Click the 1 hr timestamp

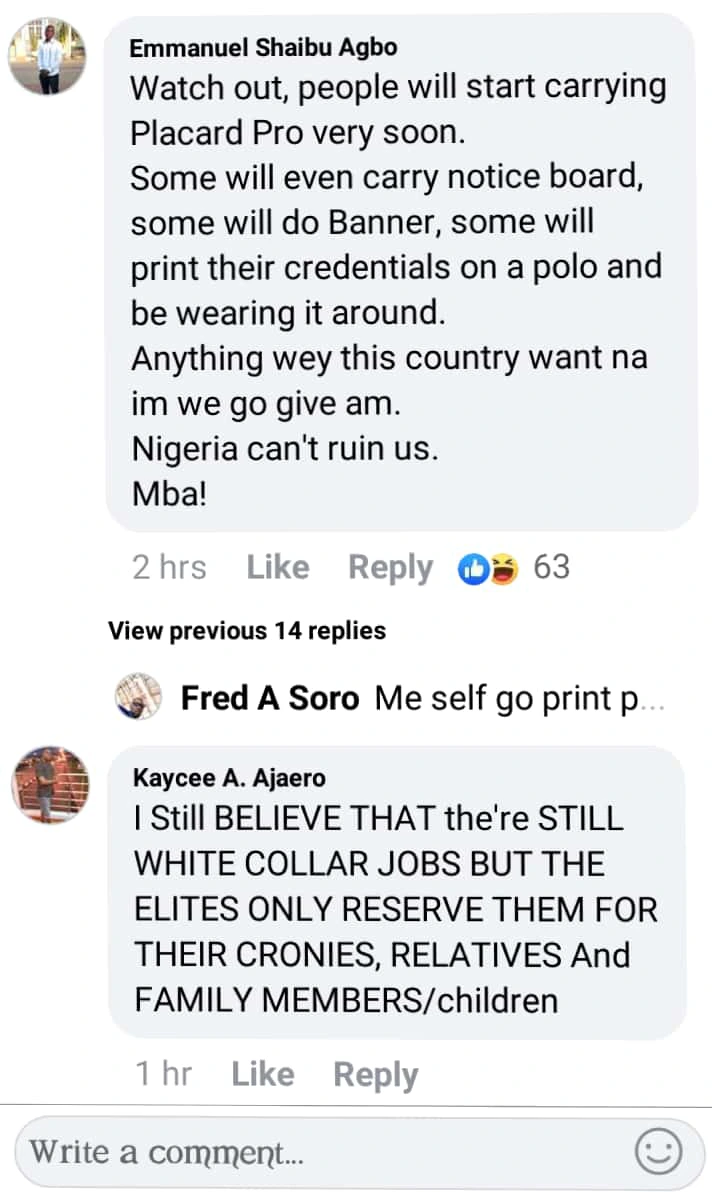pyautogui.click(x=163, y=1074)
